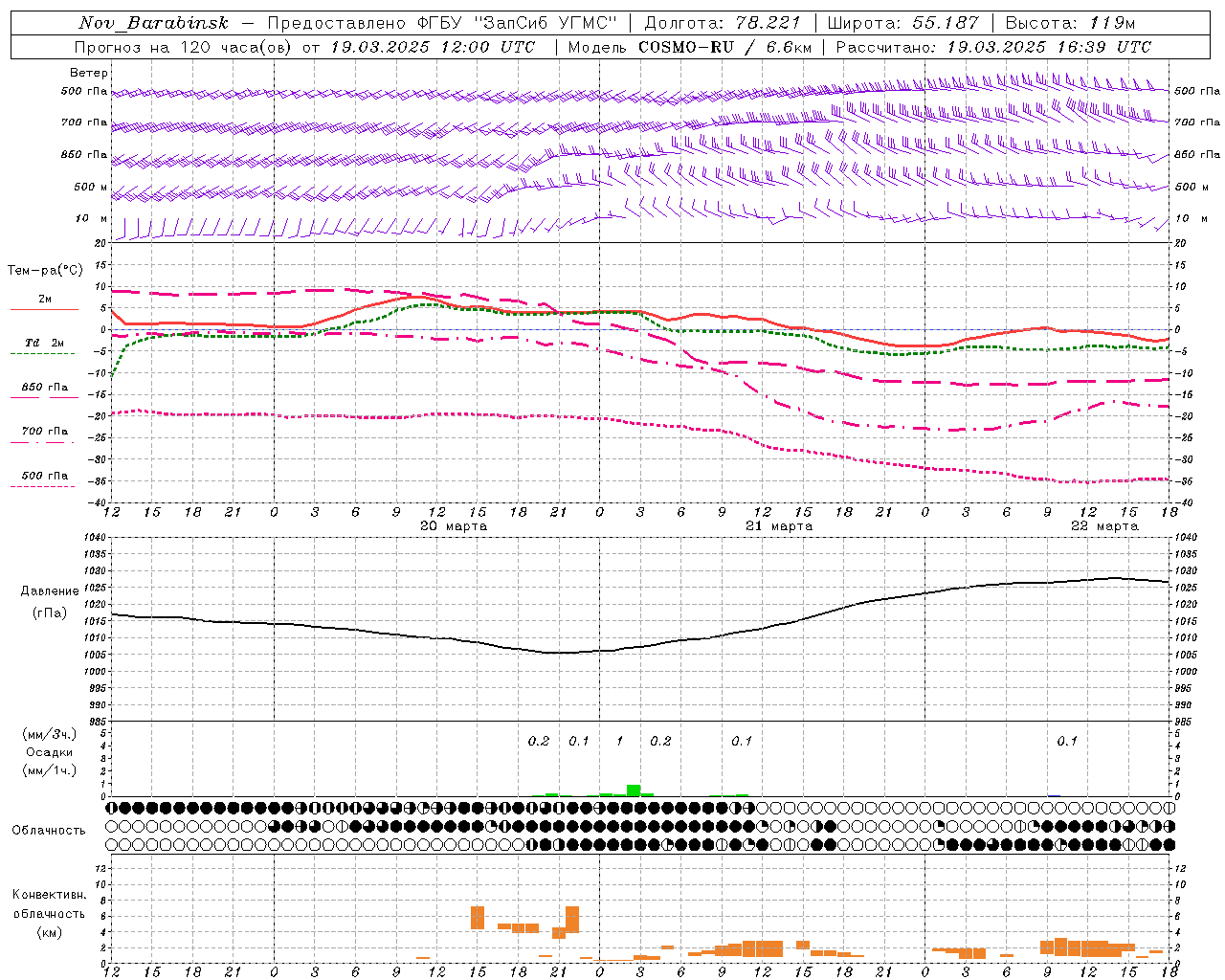This screenshot has width=1225, height=980.
Task: Click the 700 гПа dash-dot temperature legend line
Action: click(x=42, y=442)
